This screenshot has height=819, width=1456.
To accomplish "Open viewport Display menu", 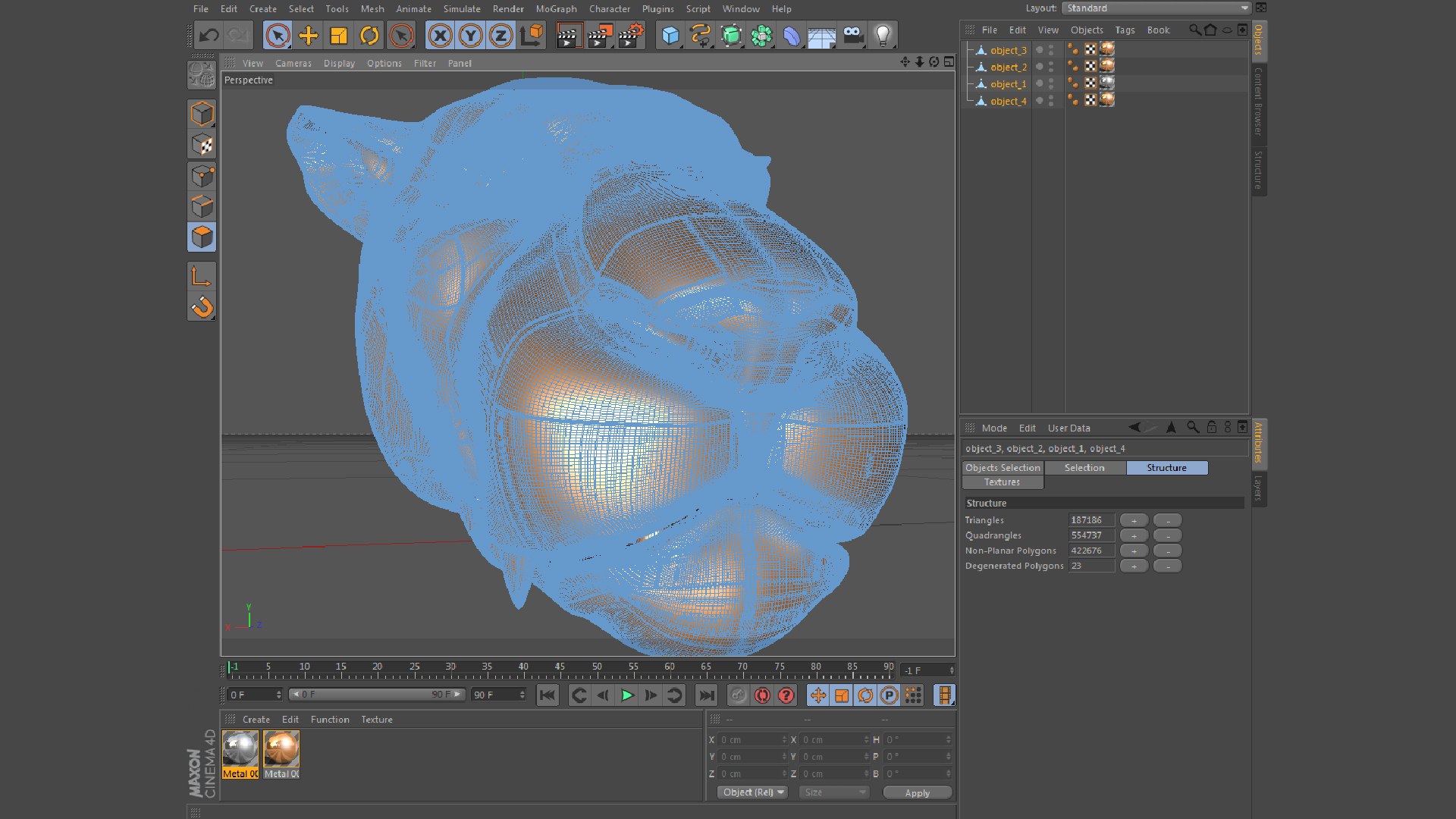I will click(x=339, y=64).
